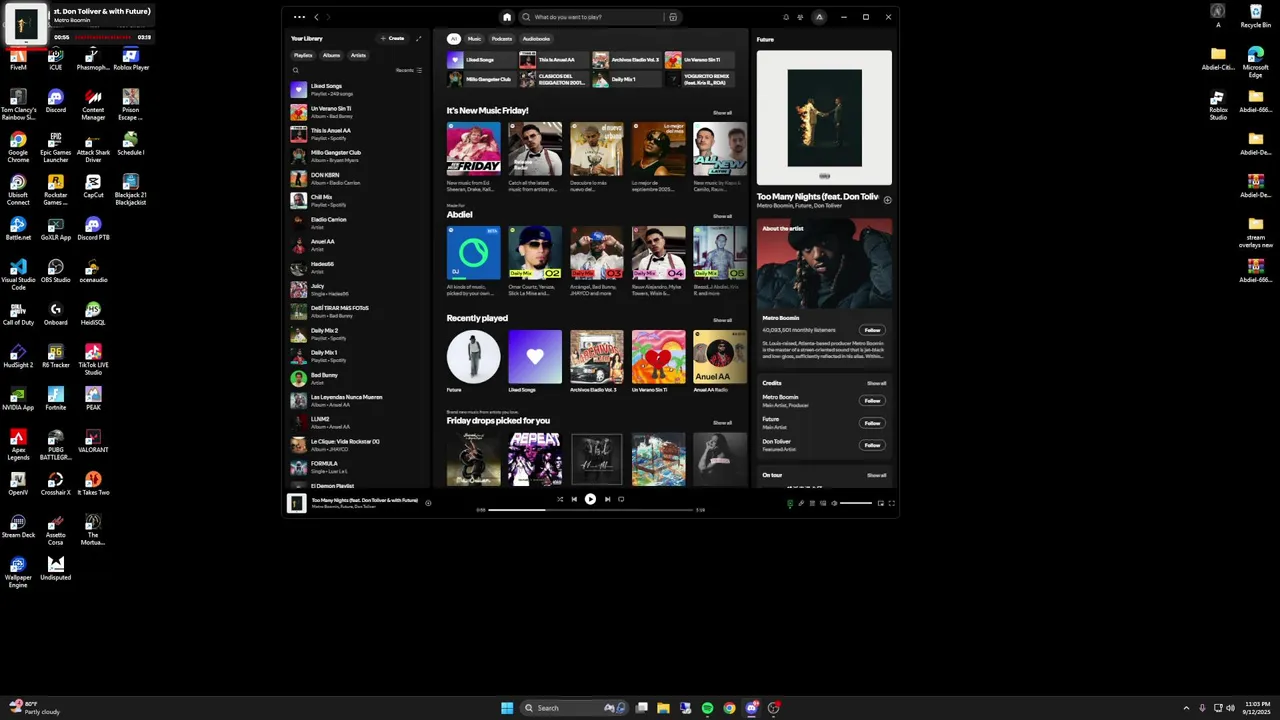
Task: Open Google Chrome desktop shortcut
Action: point(18,145)
